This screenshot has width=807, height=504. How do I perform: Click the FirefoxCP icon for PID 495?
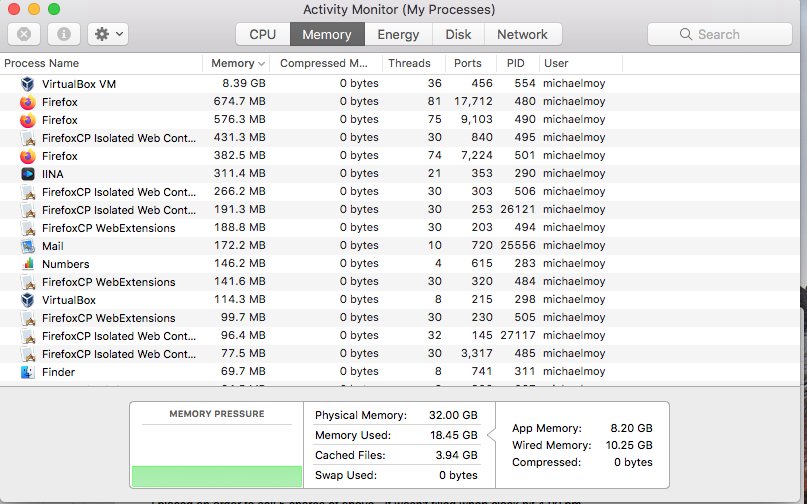point(28,138)
